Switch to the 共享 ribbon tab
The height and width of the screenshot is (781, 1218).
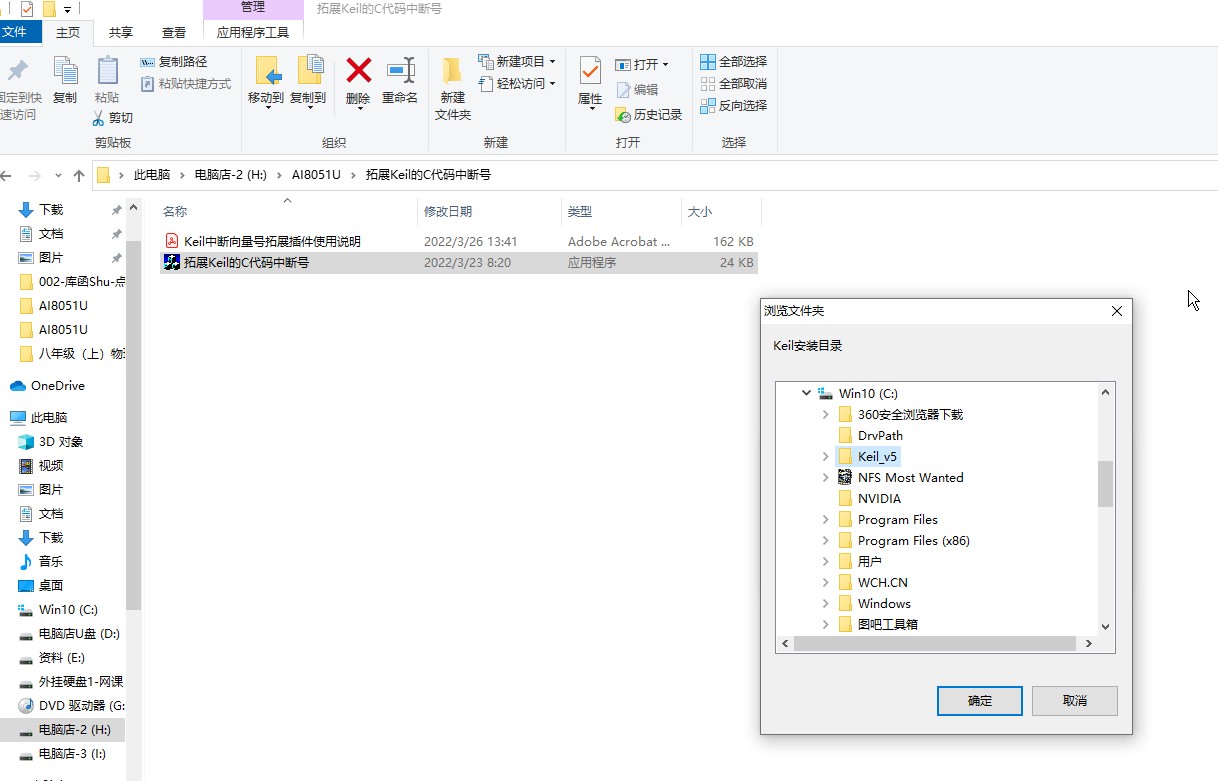point(121,32)
